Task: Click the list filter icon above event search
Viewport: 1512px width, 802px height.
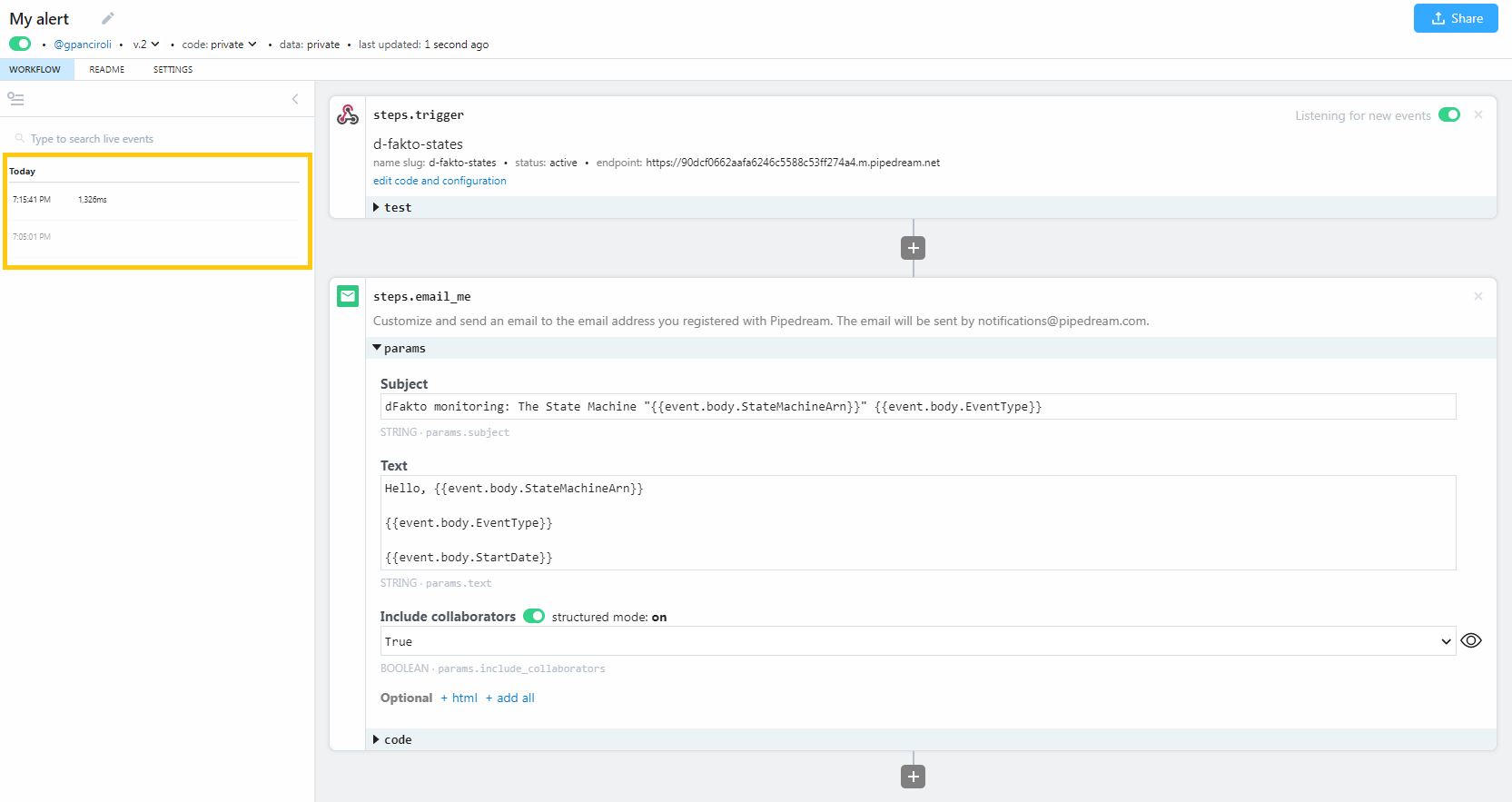Action: (x=15, y=99)
